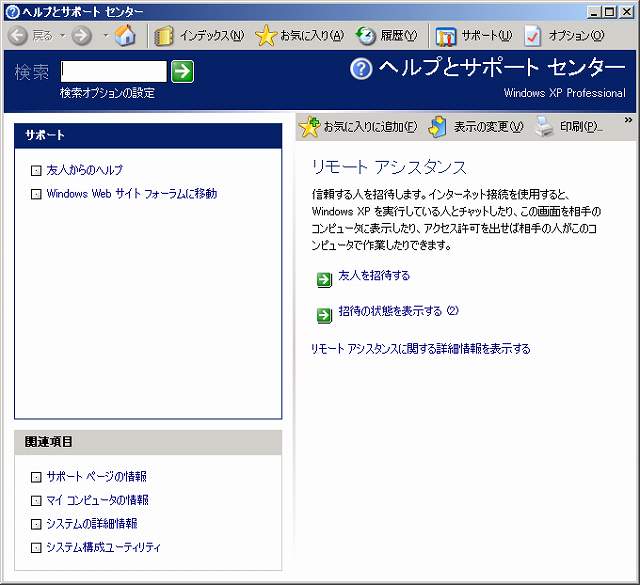Click the Back arrow button
640x585 pixels.
(19, 36)
